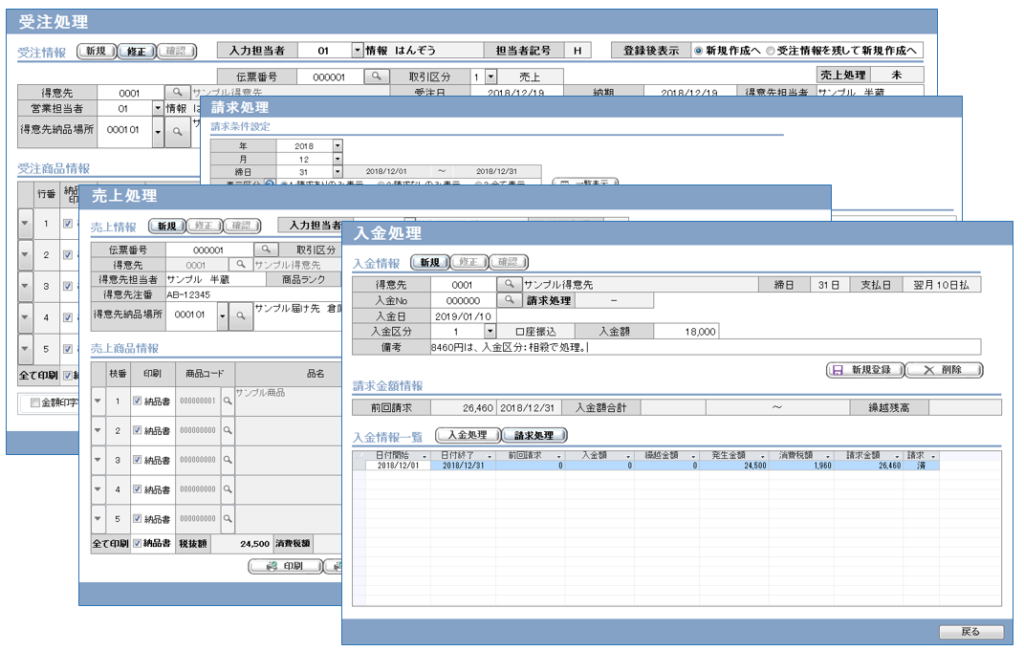Viewport: 1024px width, 651px height.
Task: Click 伝票番号 search icon in 受注処理 window
Action: [376, 76]
